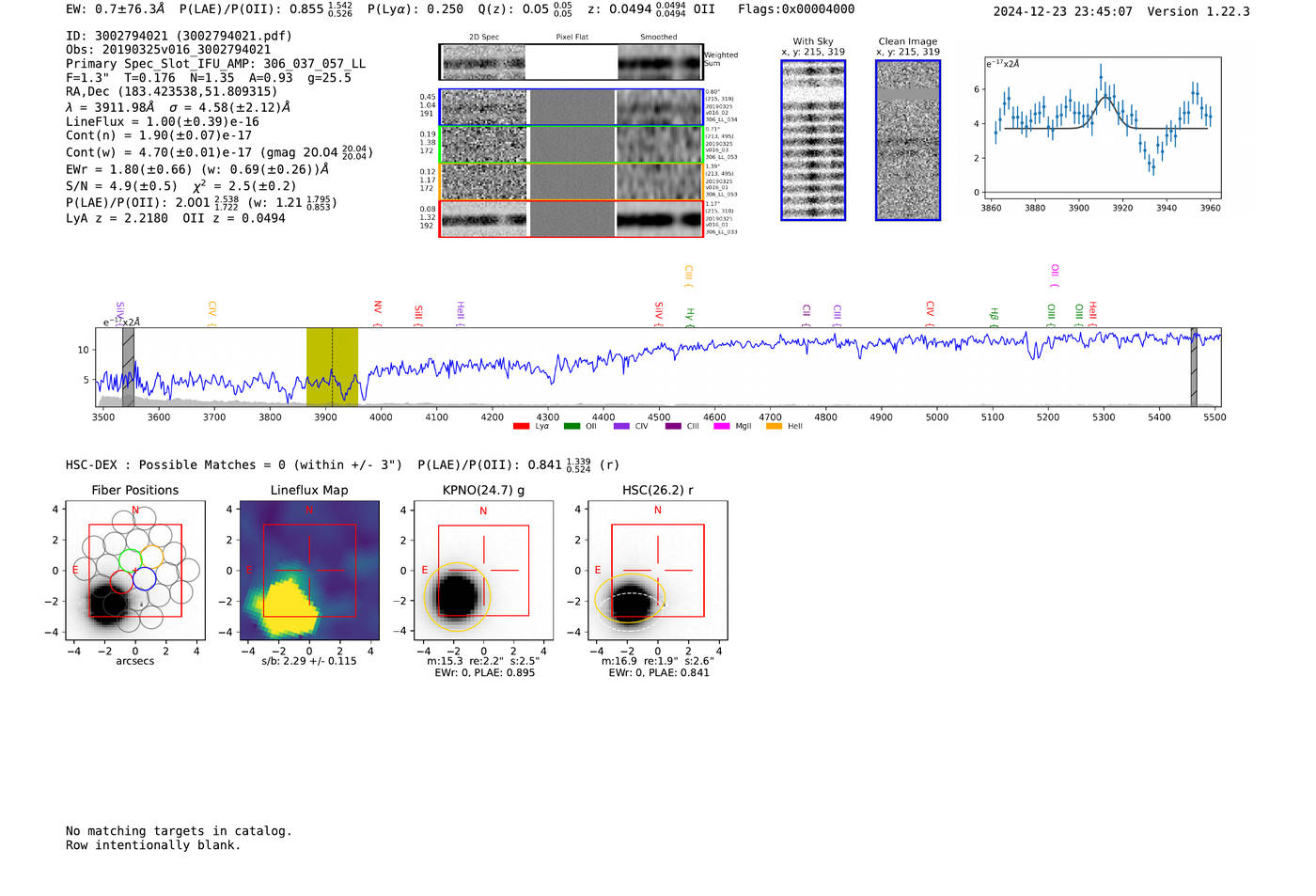Click the violet CIV legend swatch
The height and width of the screenshot is (896, 1316).
(621, 426)
